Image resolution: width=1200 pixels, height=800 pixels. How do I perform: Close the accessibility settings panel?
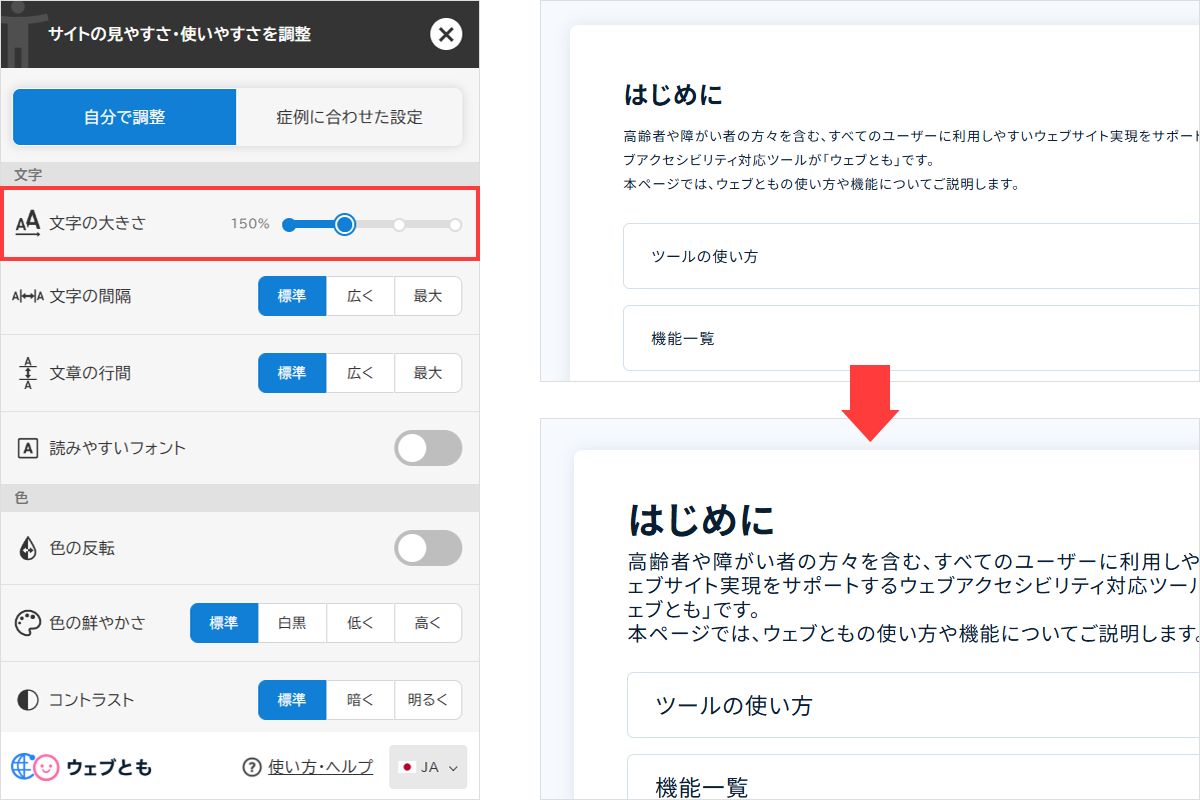coord(446,35)
